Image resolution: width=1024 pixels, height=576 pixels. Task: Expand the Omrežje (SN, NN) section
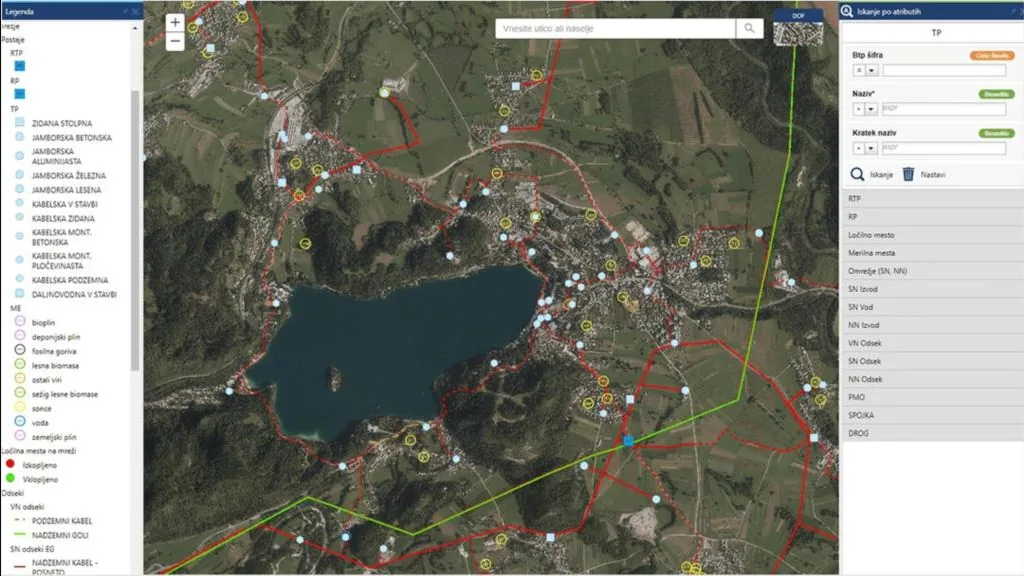(933, 271)
